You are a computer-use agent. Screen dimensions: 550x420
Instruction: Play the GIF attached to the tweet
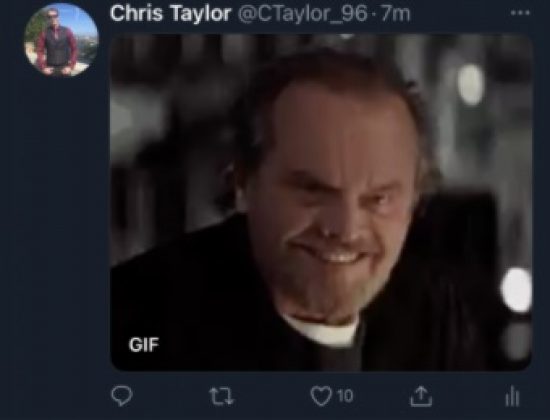[x=321, y=202]
